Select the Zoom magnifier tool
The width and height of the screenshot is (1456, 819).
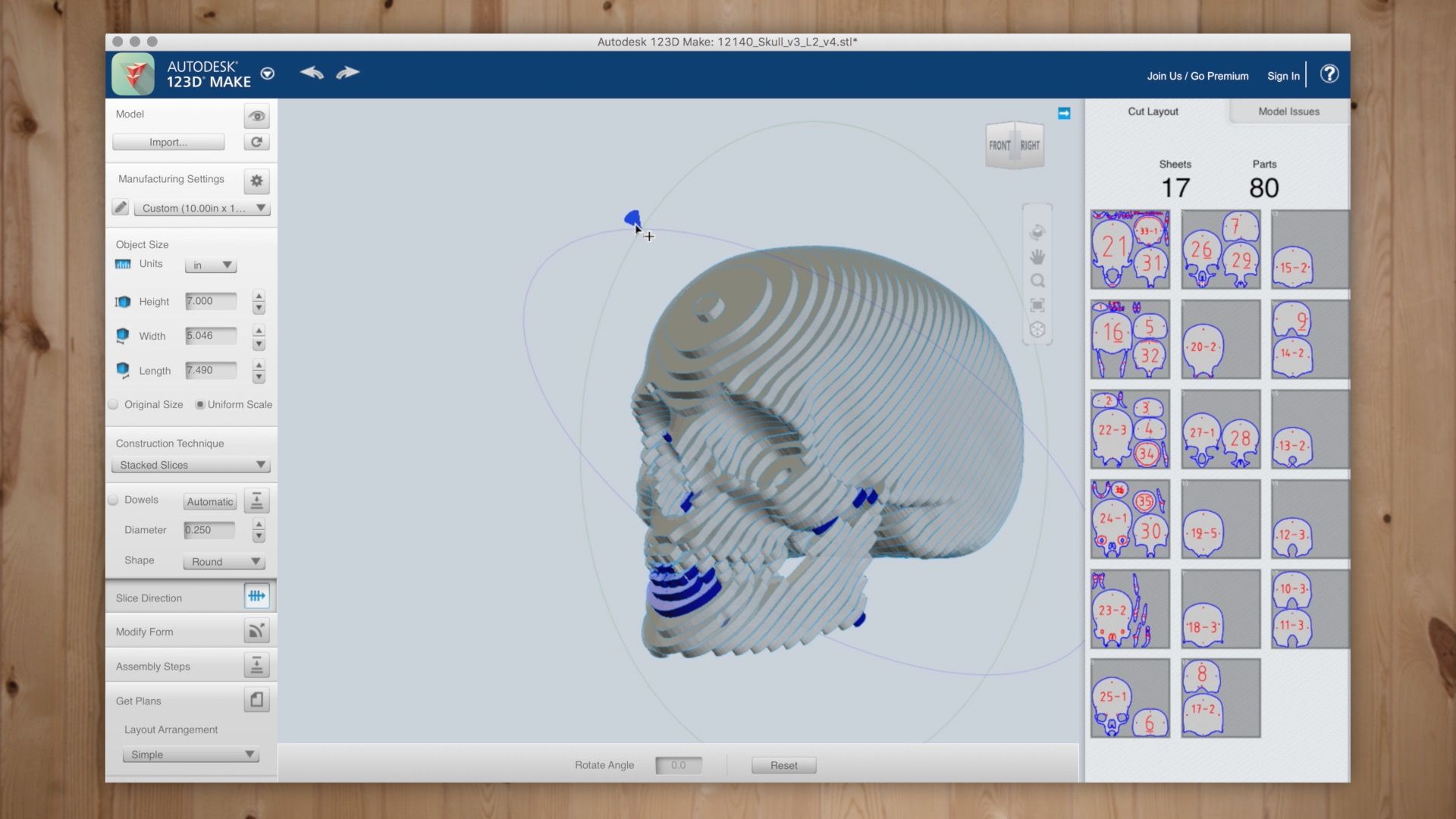pyautogui.click(x=1037, y=281)
